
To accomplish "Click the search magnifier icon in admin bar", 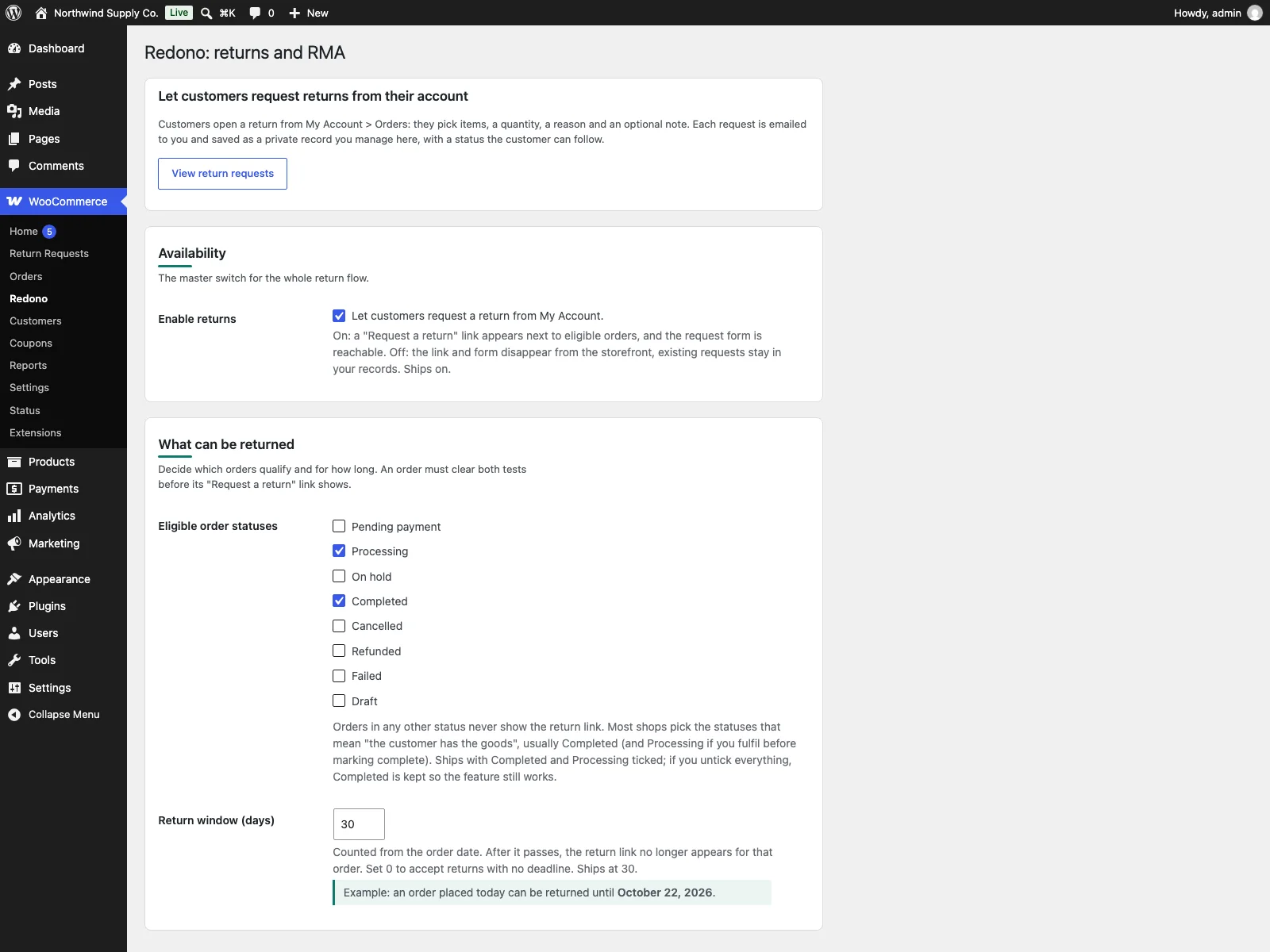I will pyautogui.click(x=206, y=13).
